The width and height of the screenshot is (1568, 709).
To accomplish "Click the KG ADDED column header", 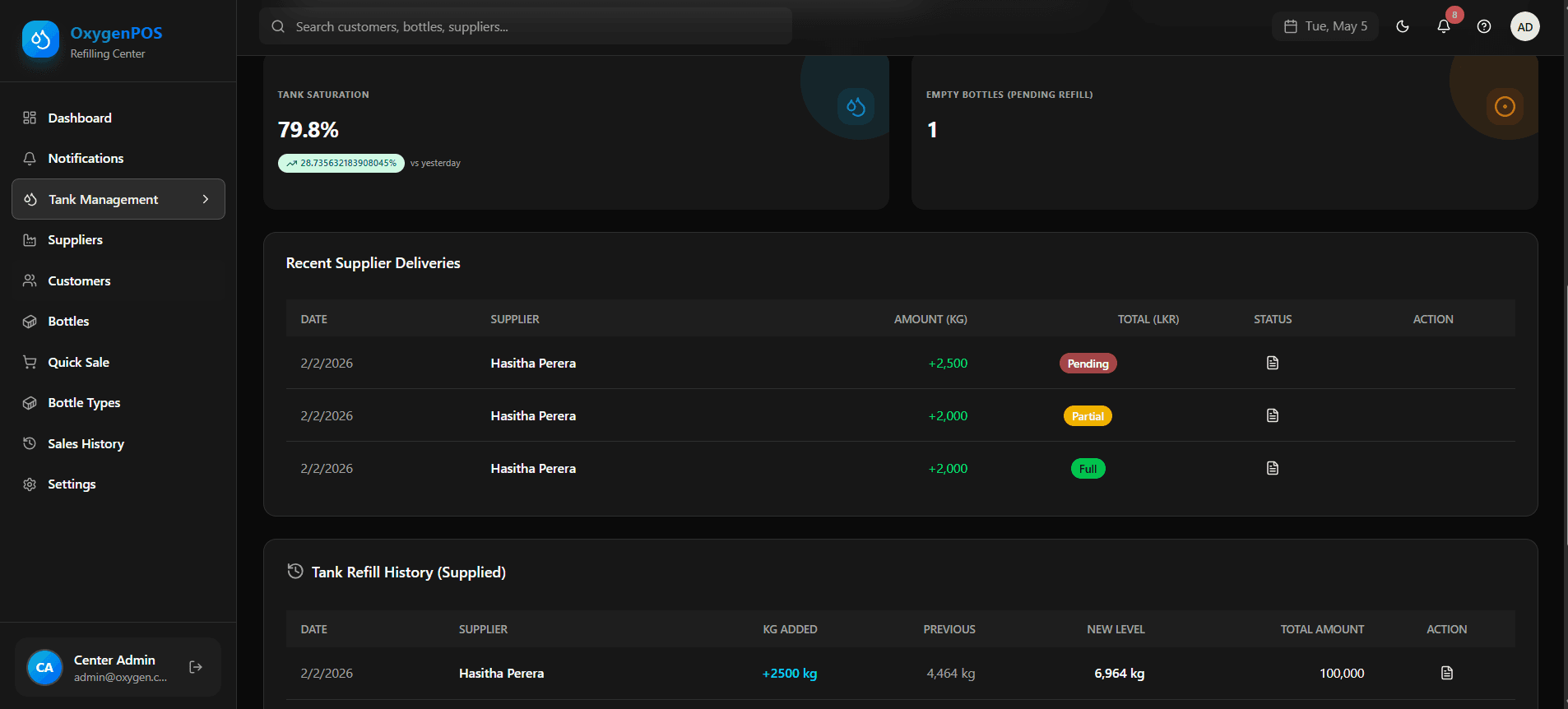I will (x=790, y=629).
